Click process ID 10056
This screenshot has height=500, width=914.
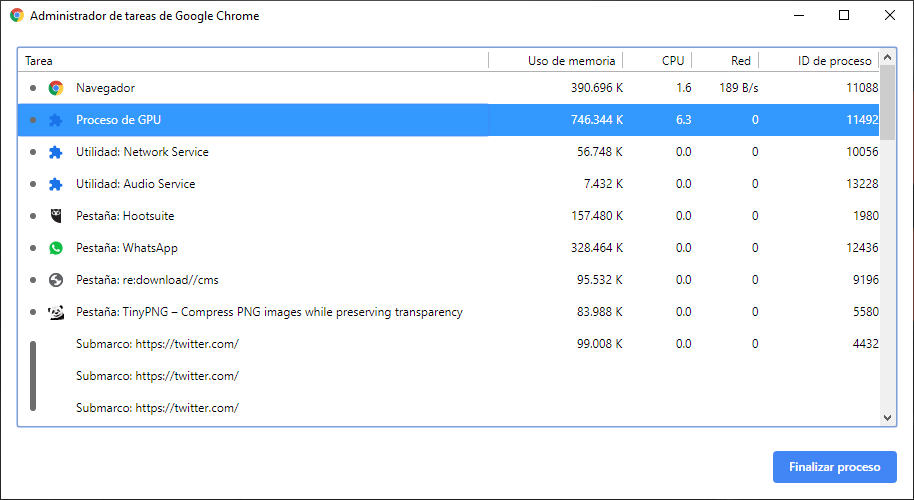click(x=862, y=152)
